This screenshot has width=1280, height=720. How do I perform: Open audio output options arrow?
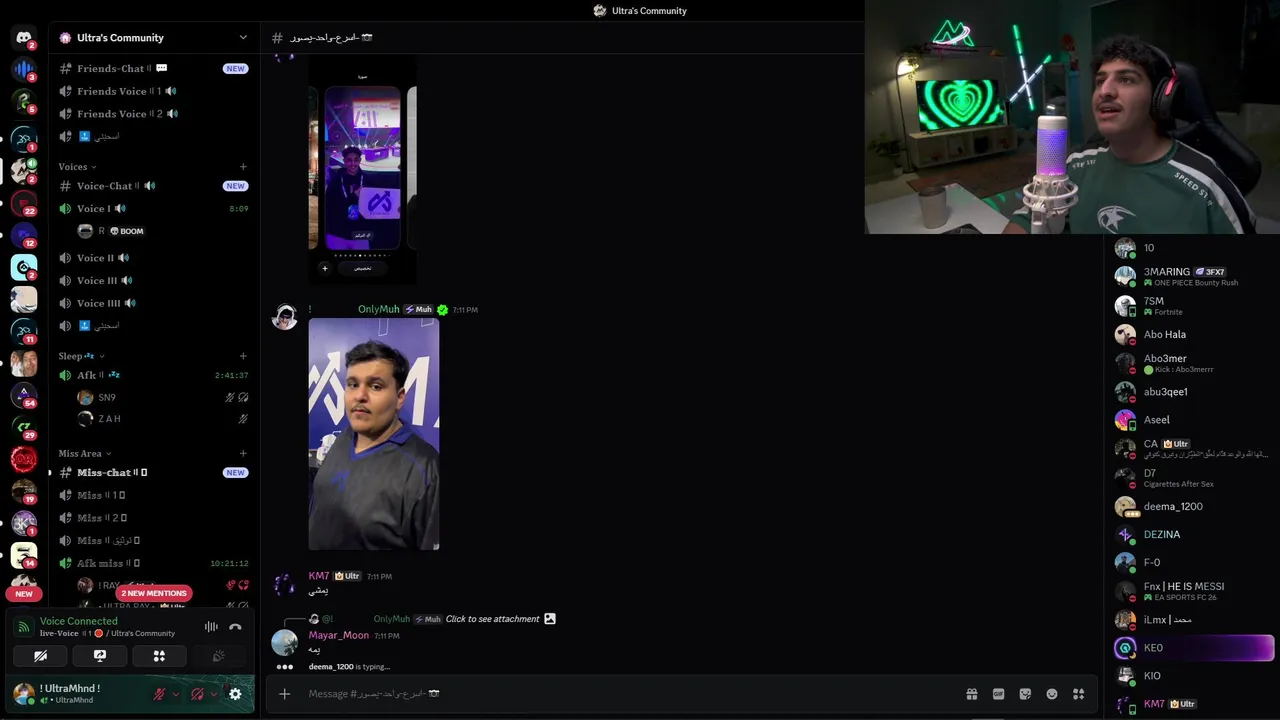(213, 694)
